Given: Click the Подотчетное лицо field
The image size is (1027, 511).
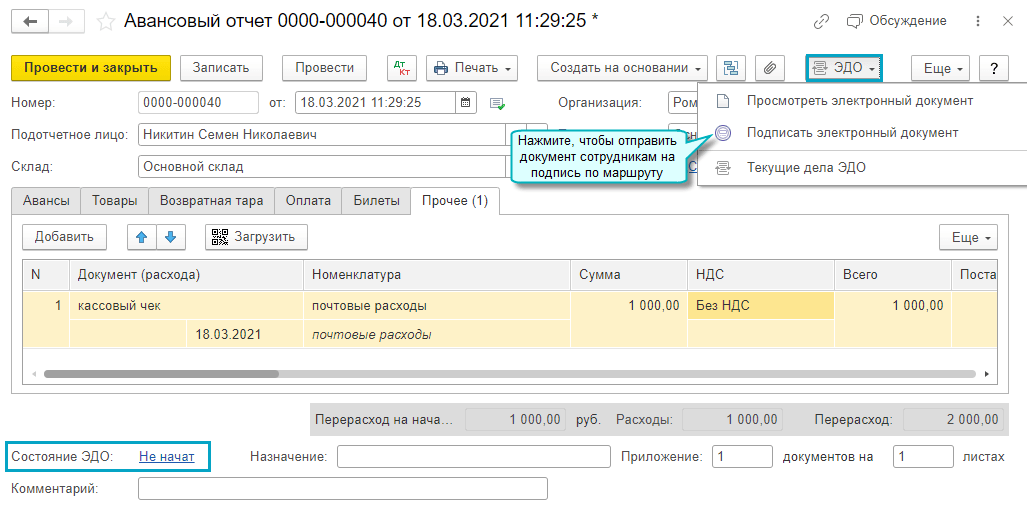Looking at the screenshot, I should pos(322,135).
